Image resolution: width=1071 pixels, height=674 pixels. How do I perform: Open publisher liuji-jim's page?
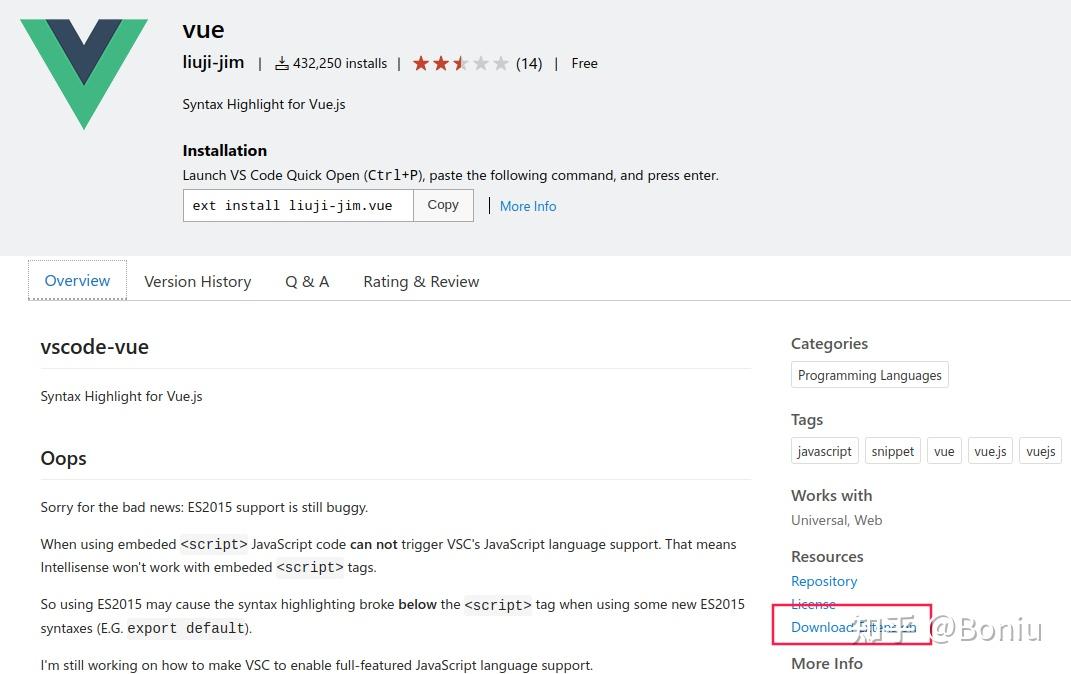[213, 62]
